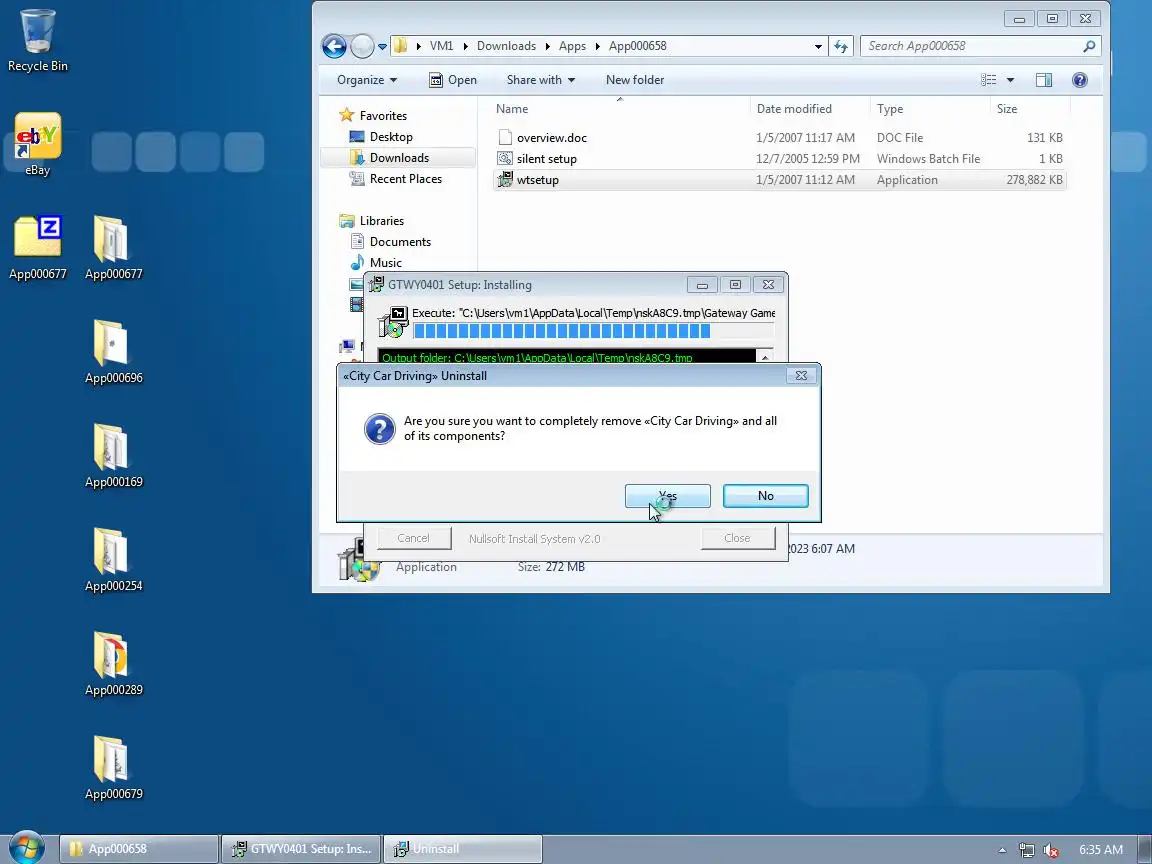Sort by Date modified column header
Image resolution: width=1152 pixels, height=864 pixels.
tap(810, 109)
